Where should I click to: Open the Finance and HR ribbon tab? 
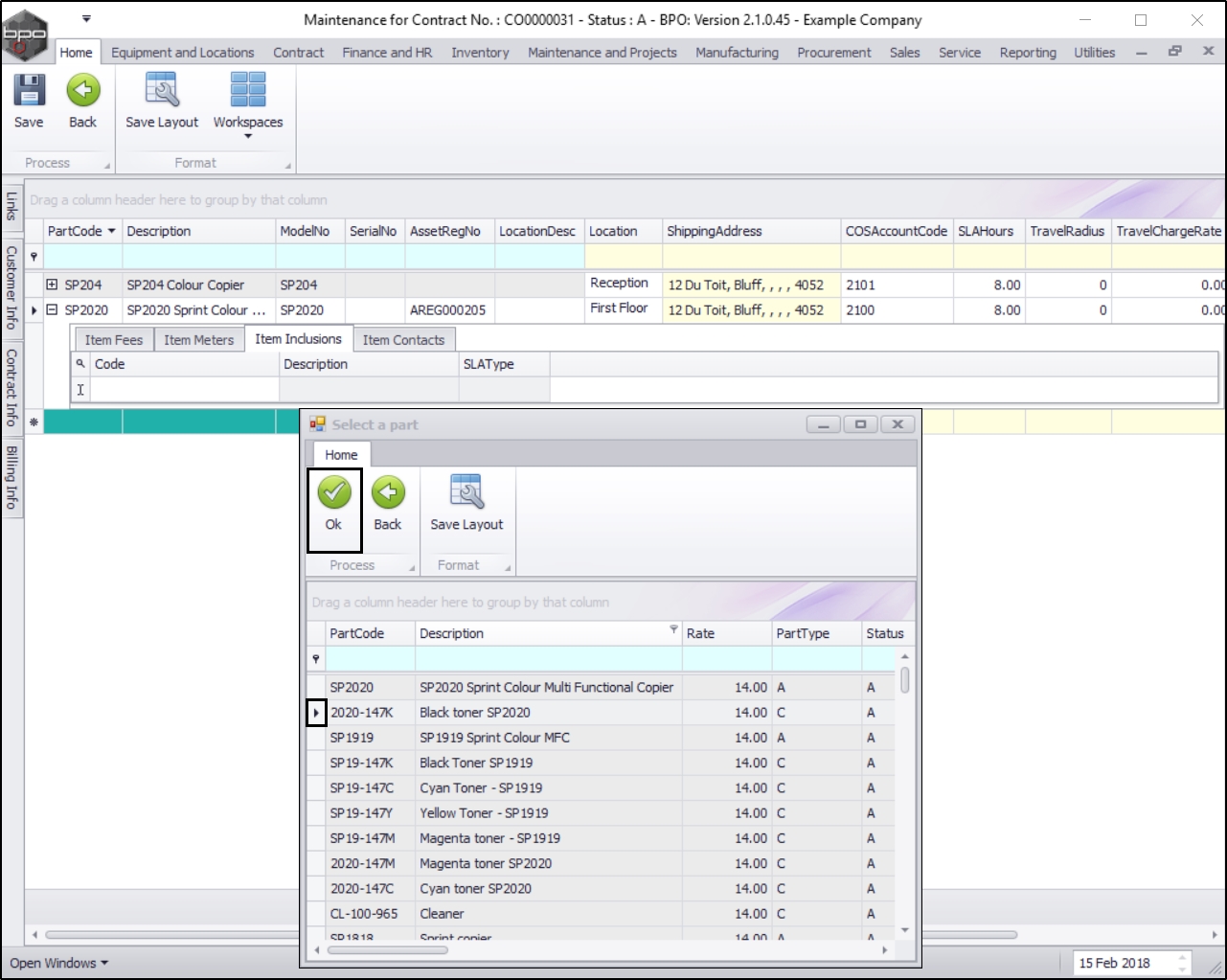387,53
